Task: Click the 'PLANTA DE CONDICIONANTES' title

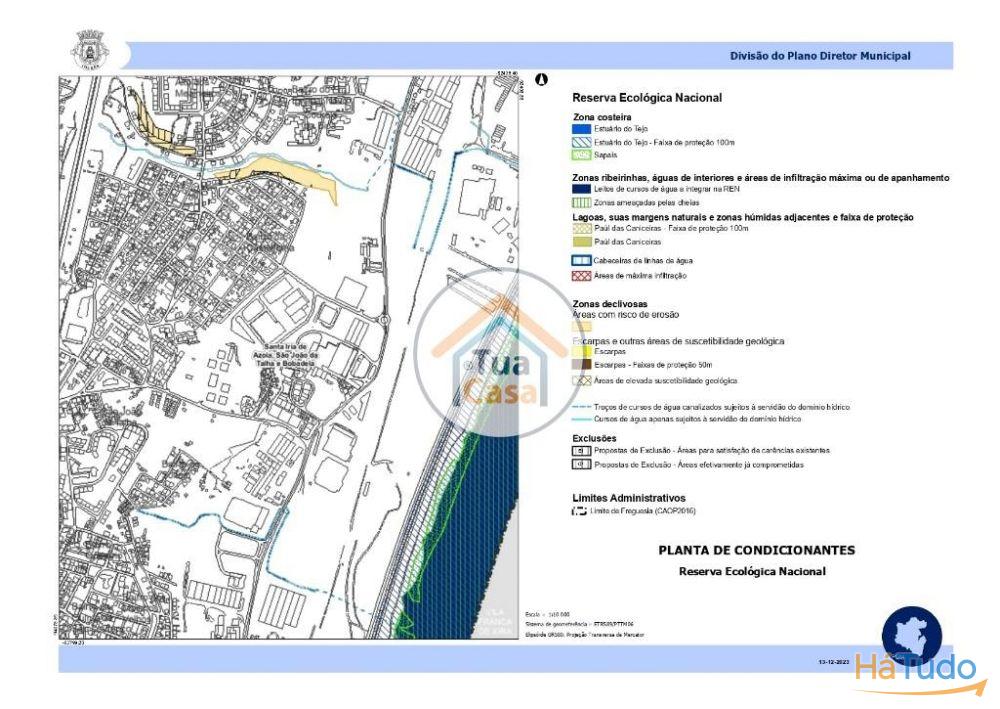Action: (x=756, y=550)
